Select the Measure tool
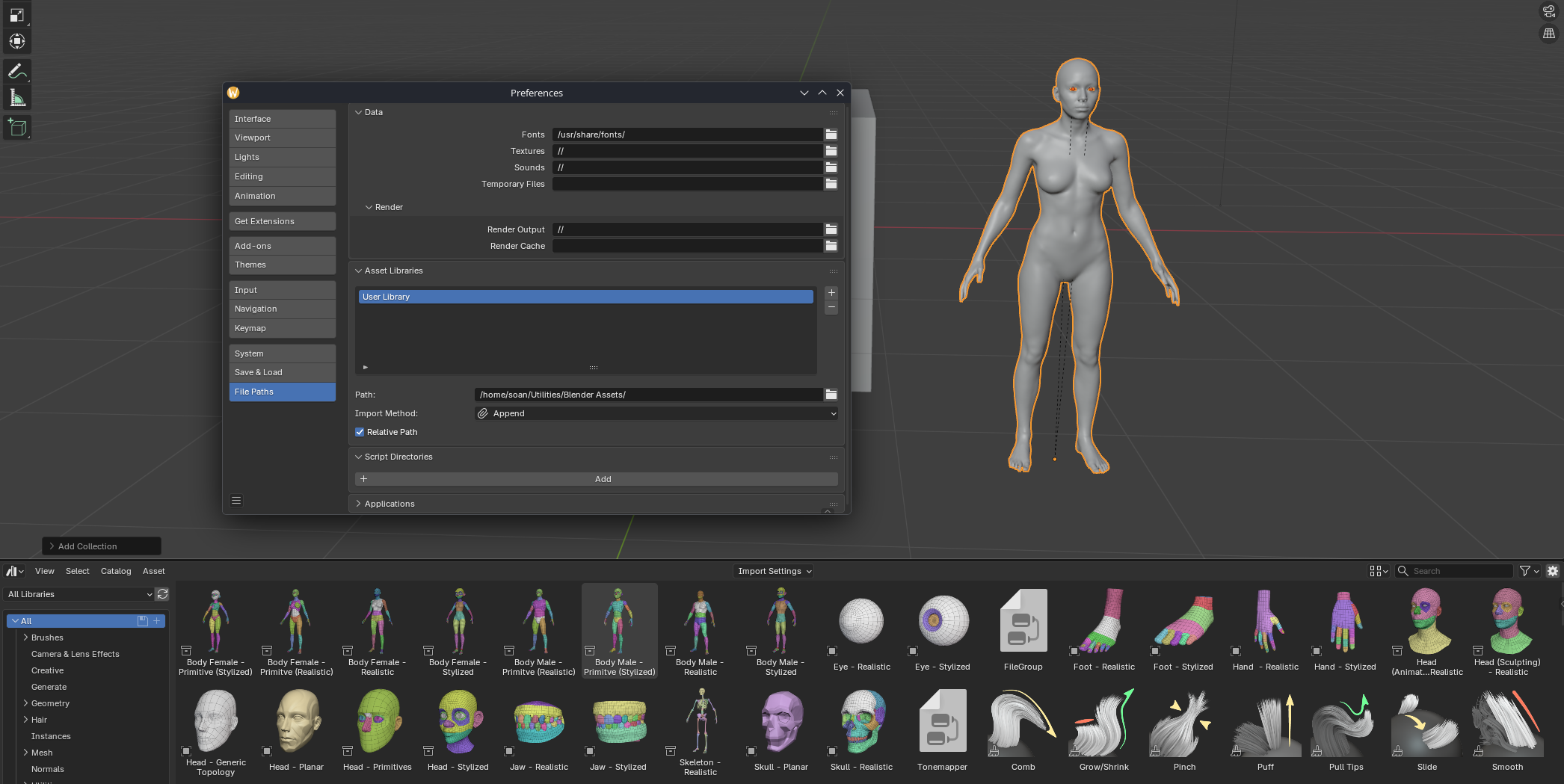 [x=16, y=99]
